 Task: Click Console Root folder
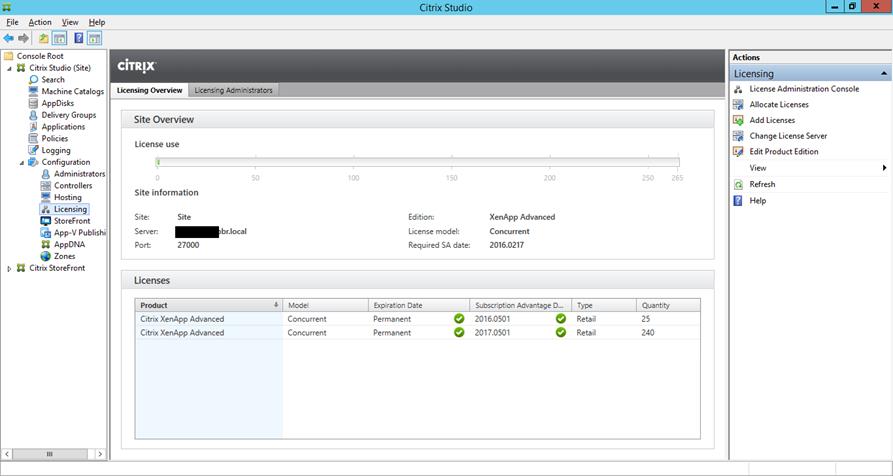click(40, 56)
